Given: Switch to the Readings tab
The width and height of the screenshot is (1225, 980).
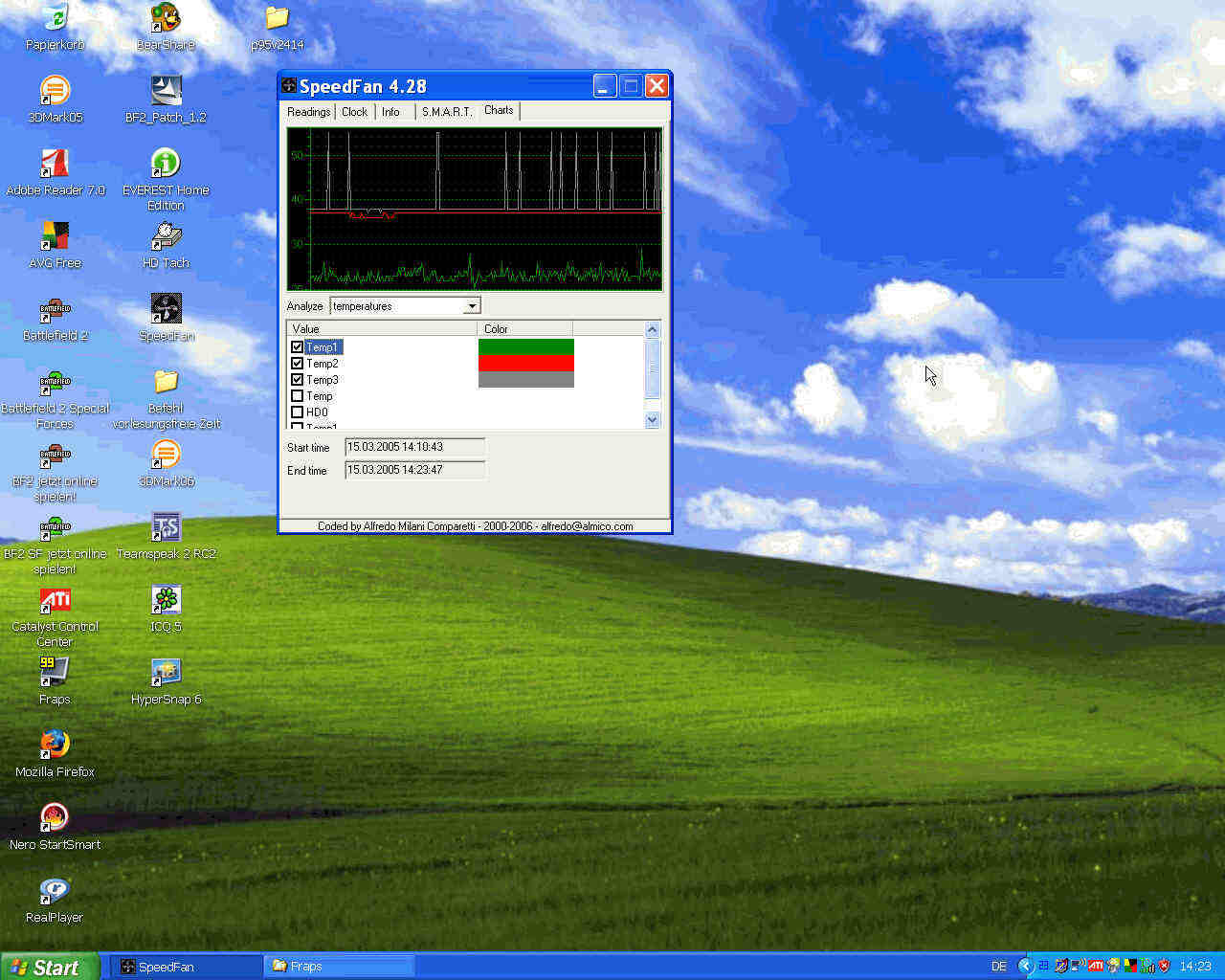Looking at the screenshot, I should (x=308, y=112).
